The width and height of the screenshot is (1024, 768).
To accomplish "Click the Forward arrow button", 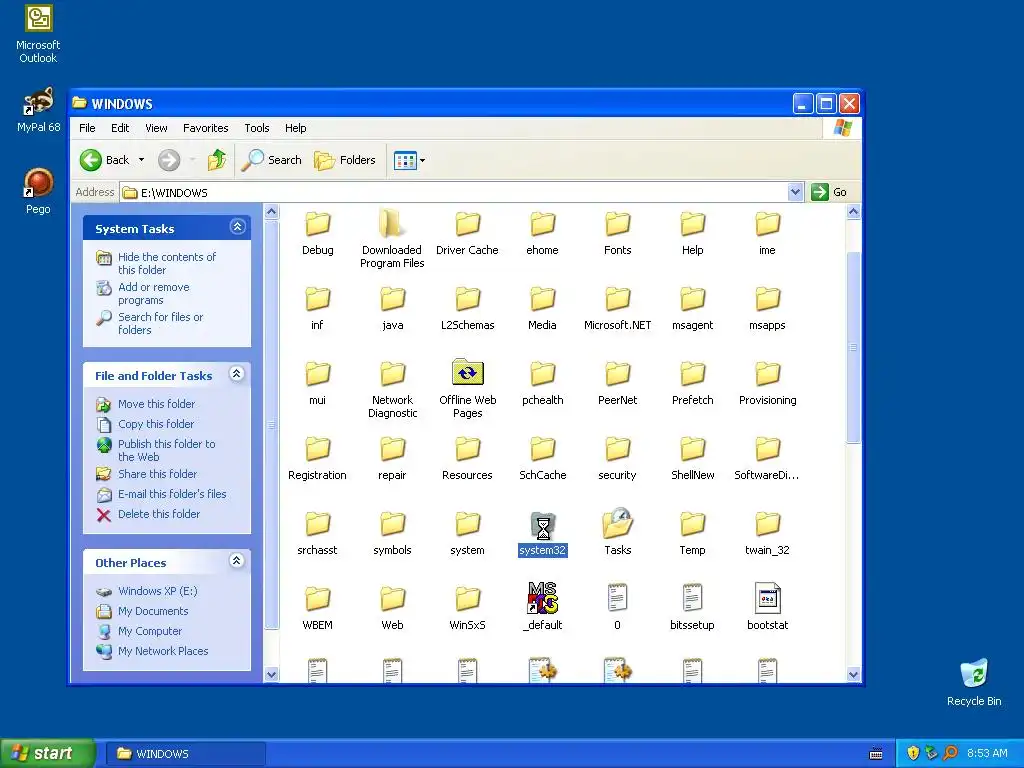I will [x=169, y=159].
